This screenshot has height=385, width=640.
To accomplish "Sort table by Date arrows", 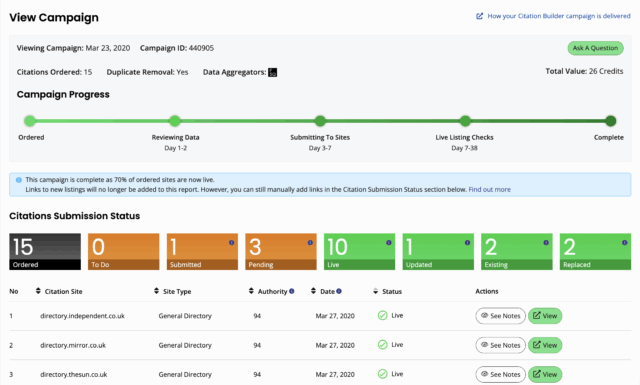I will 313,291.
